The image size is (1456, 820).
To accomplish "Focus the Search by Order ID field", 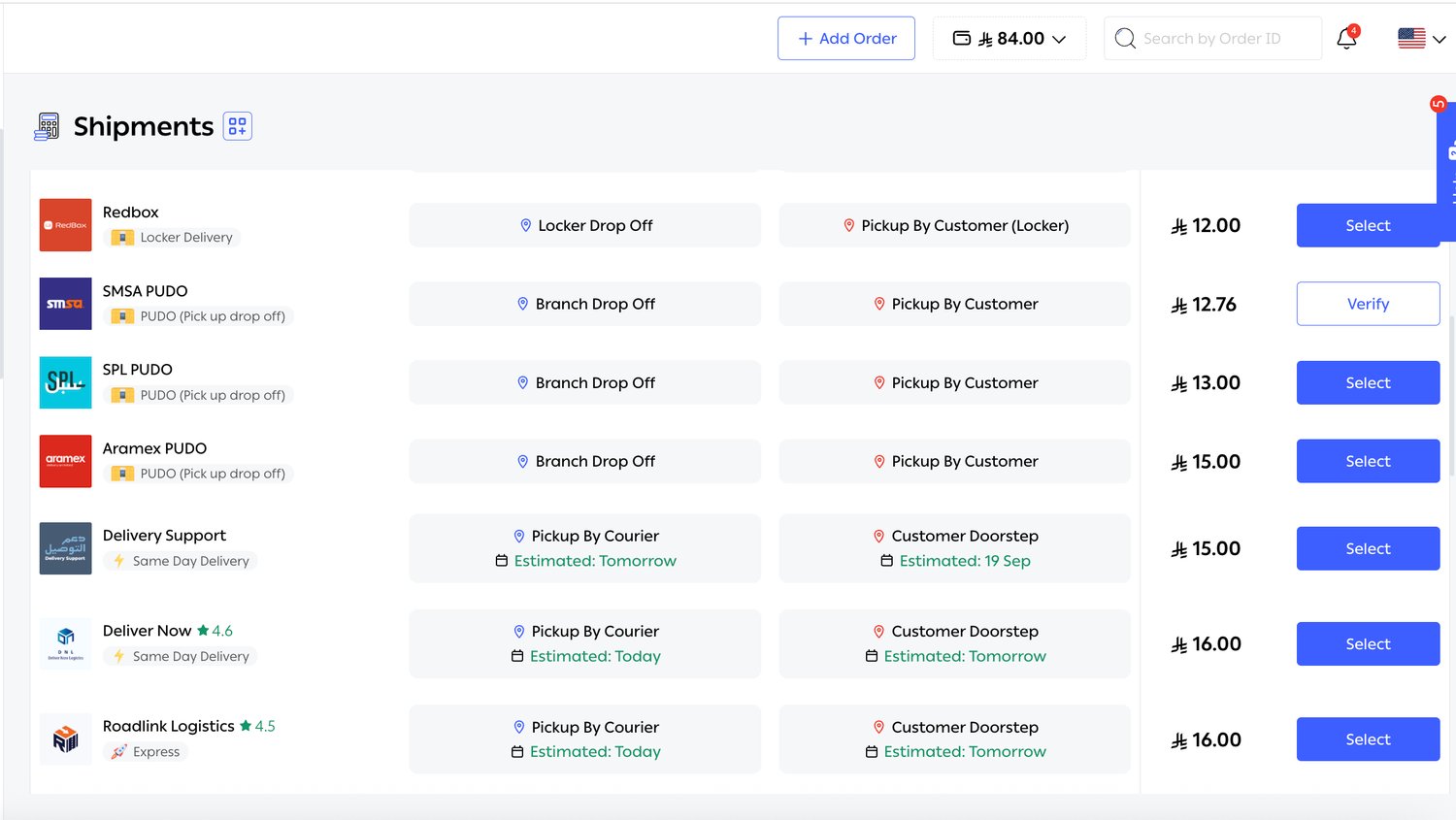I will [x=1212, y=39].
